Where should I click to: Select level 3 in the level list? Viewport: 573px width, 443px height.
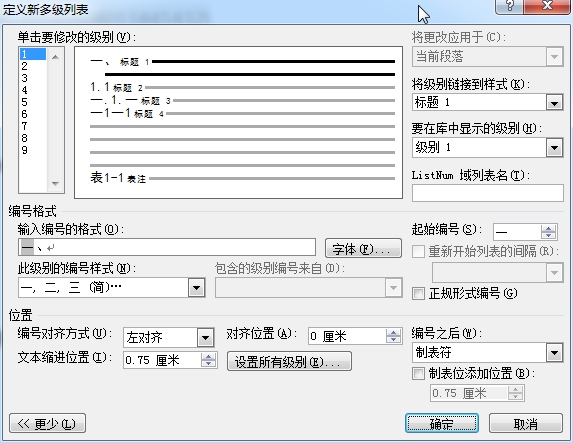(33, 78)
